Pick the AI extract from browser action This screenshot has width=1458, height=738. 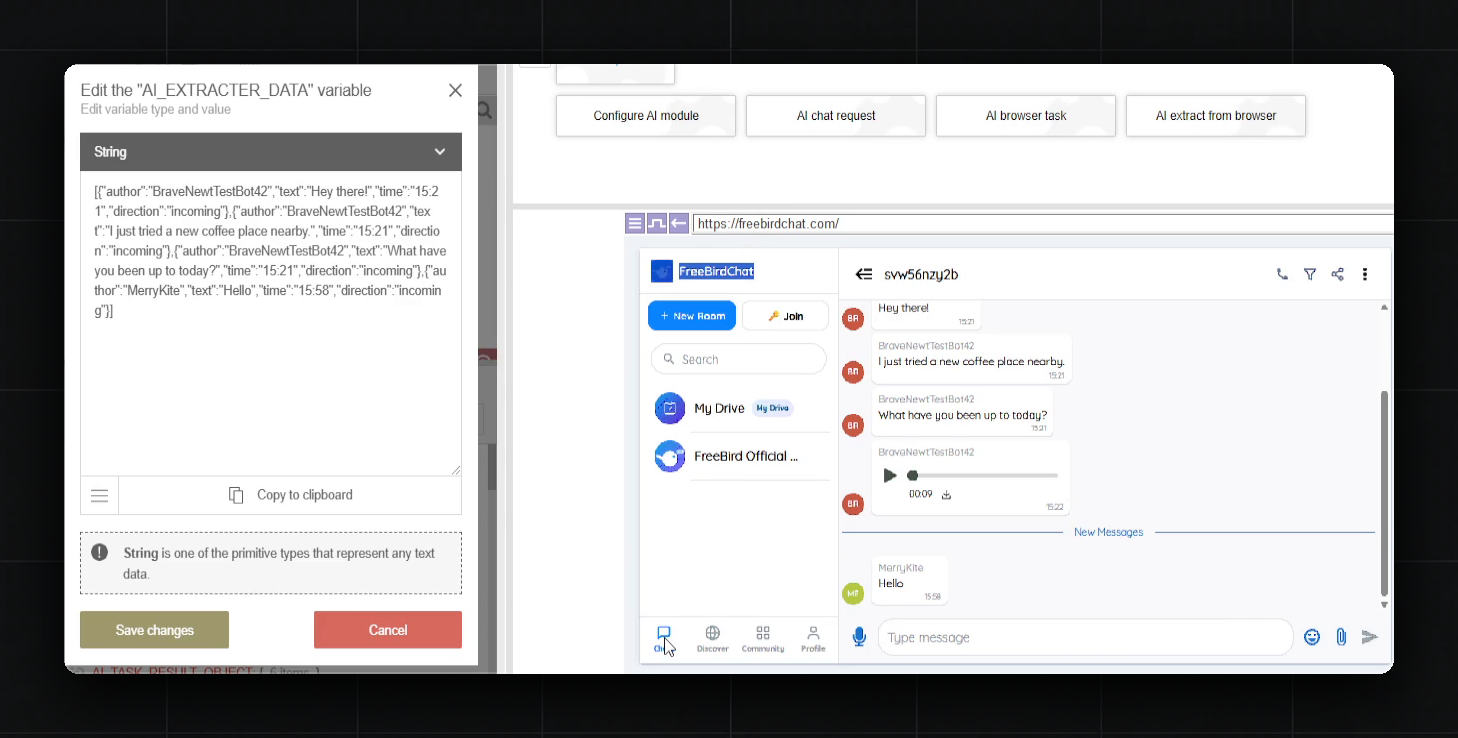pos(1216,116)
